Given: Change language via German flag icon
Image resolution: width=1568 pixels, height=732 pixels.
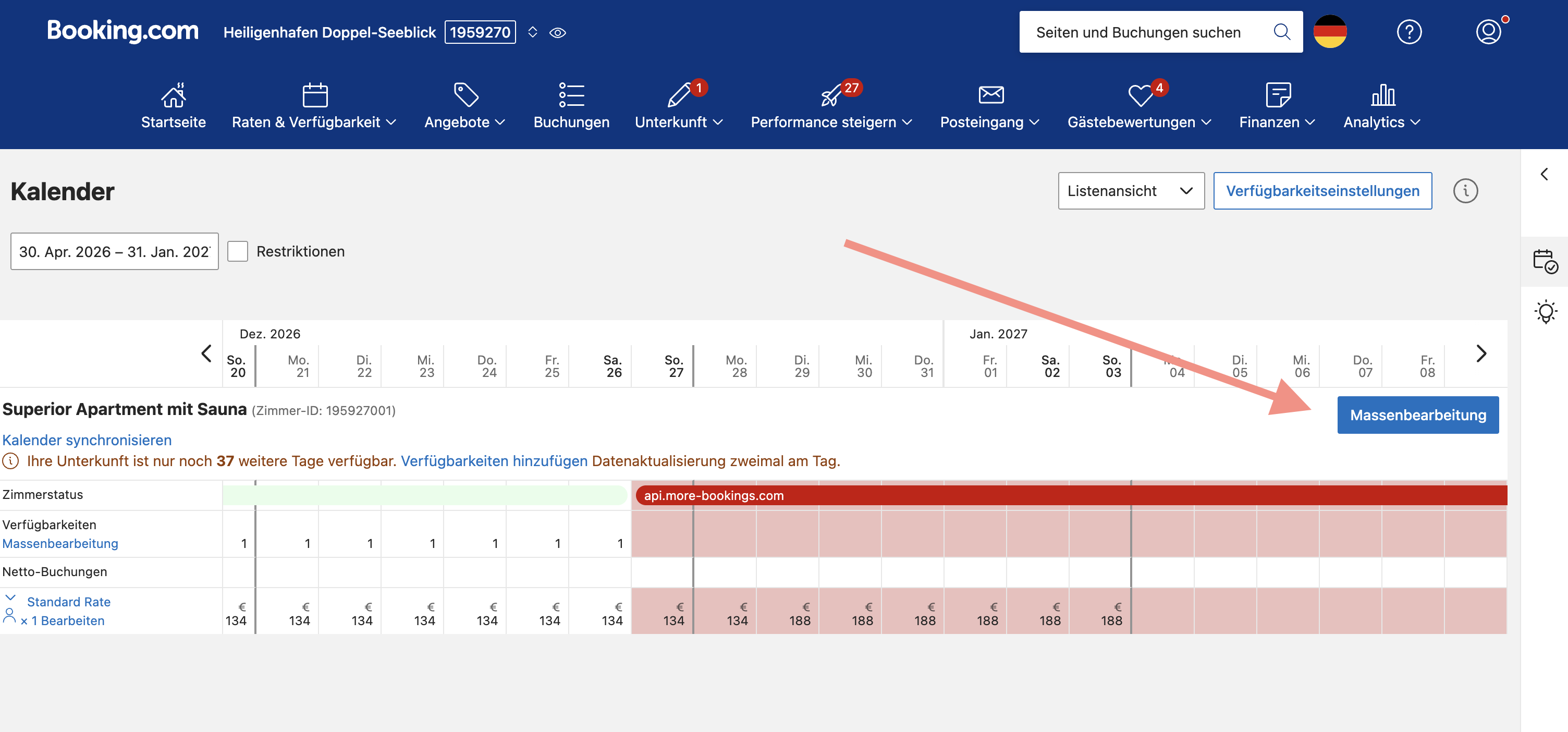Looking at the screenshot, I should pos(1330,32).
